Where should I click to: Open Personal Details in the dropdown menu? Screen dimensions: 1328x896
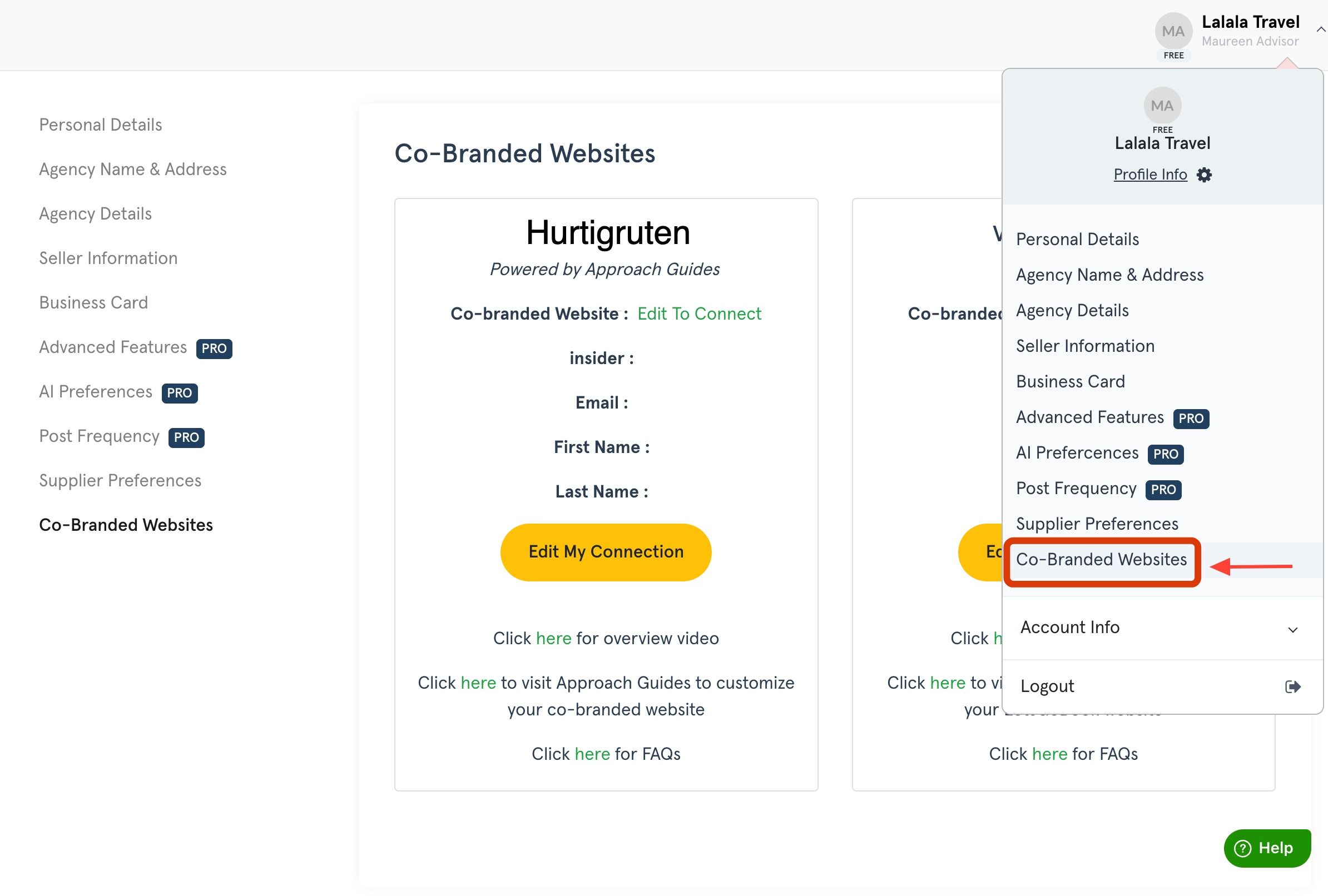1077,239
